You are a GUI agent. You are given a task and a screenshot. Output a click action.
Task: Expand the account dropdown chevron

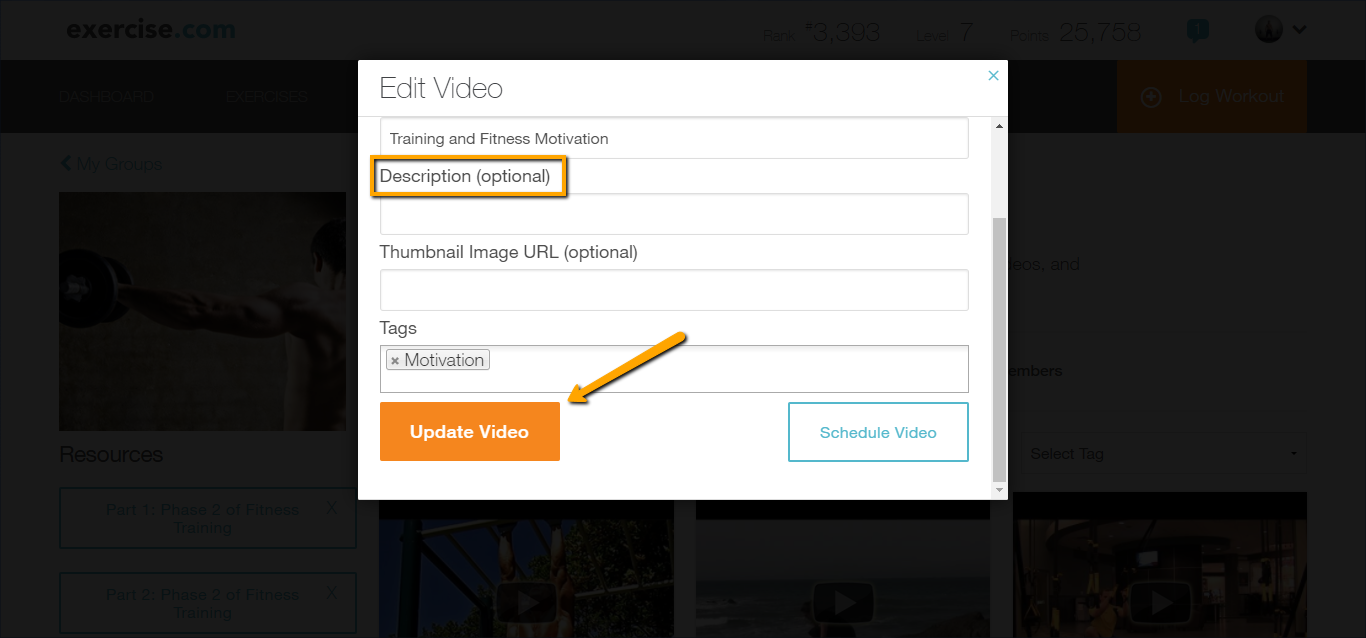tap(1299, 29)
